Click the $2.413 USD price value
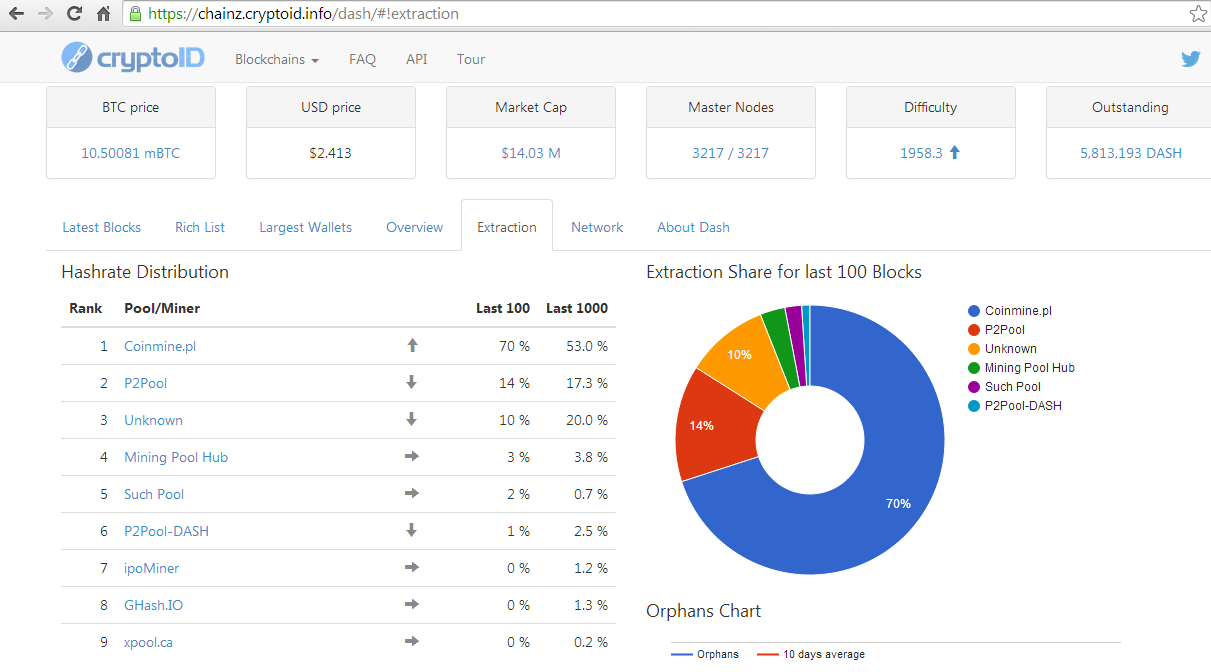 coord(331,153)
